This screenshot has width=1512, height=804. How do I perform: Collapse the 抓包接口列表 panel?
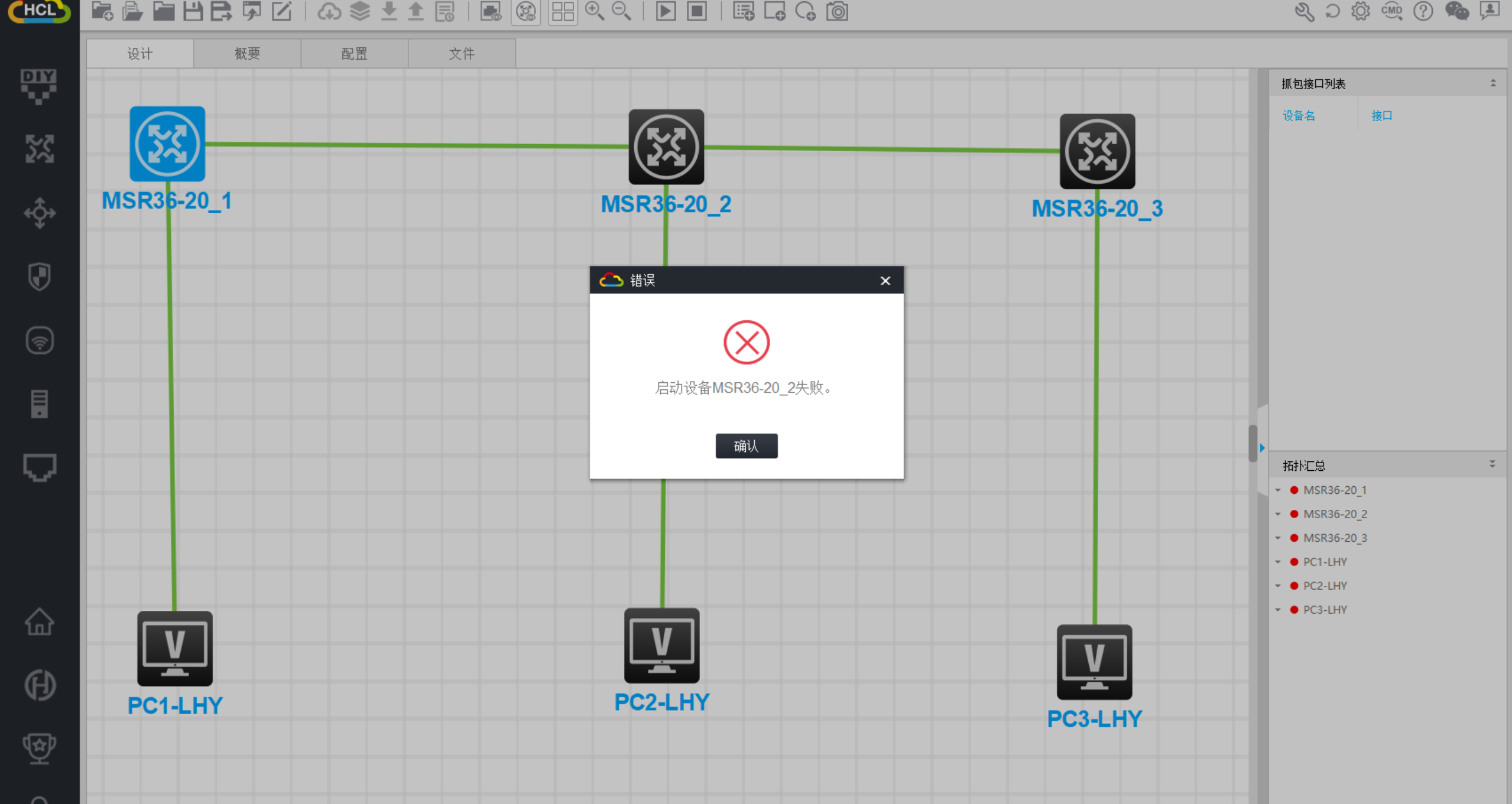1493,83
